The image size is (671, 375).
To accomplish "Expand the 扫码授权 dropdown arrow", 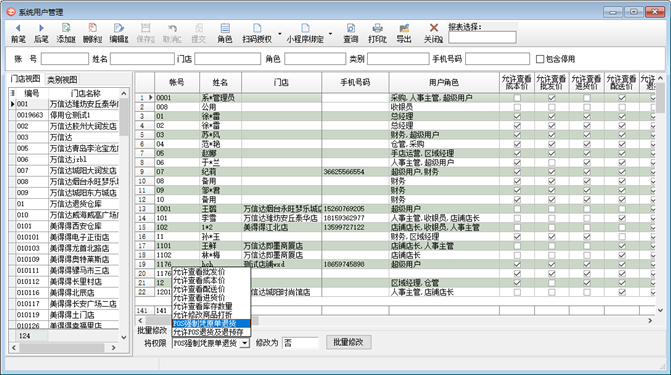I will pos(280,33).
